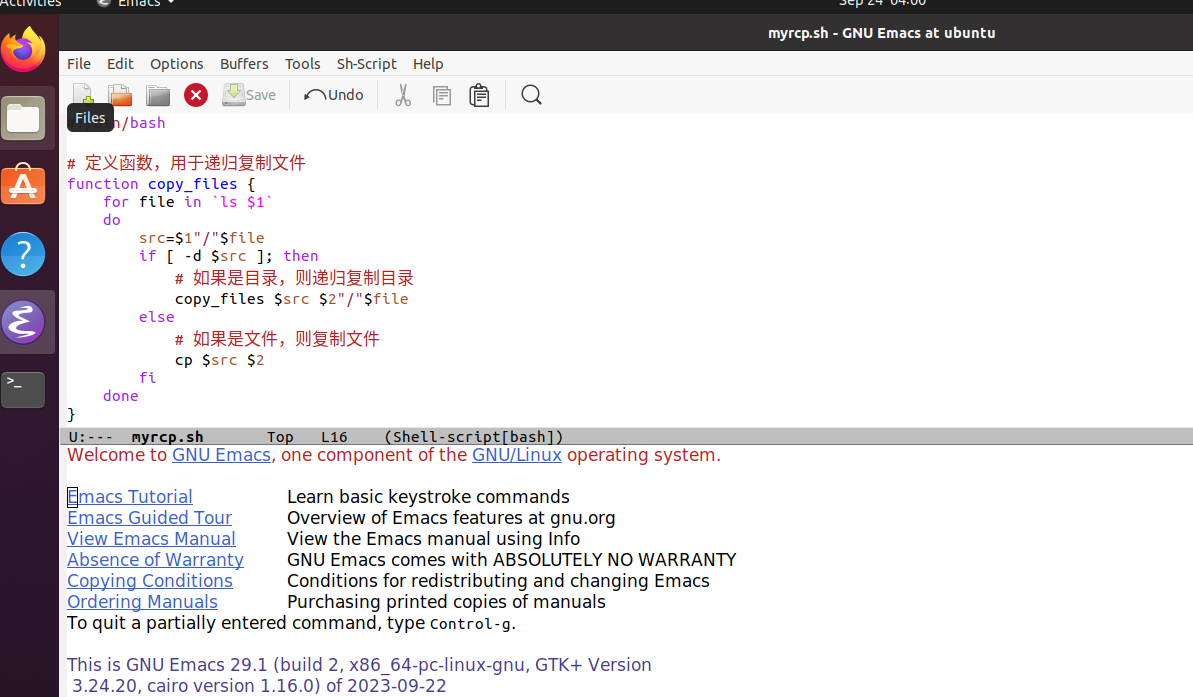
Task: Click the Save toolbar button
Action: 249,95
